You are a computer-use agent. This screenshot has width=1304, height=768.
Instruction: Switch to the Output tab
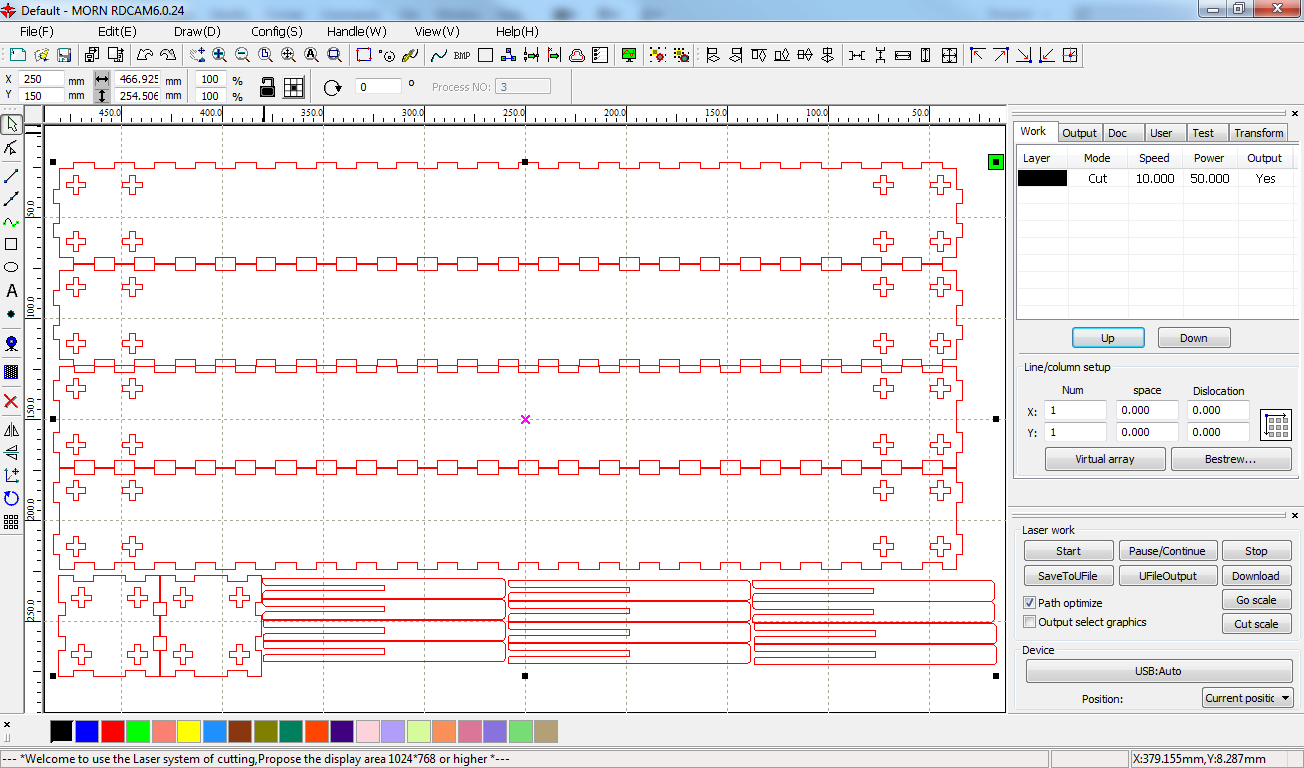pos(1080,133)
